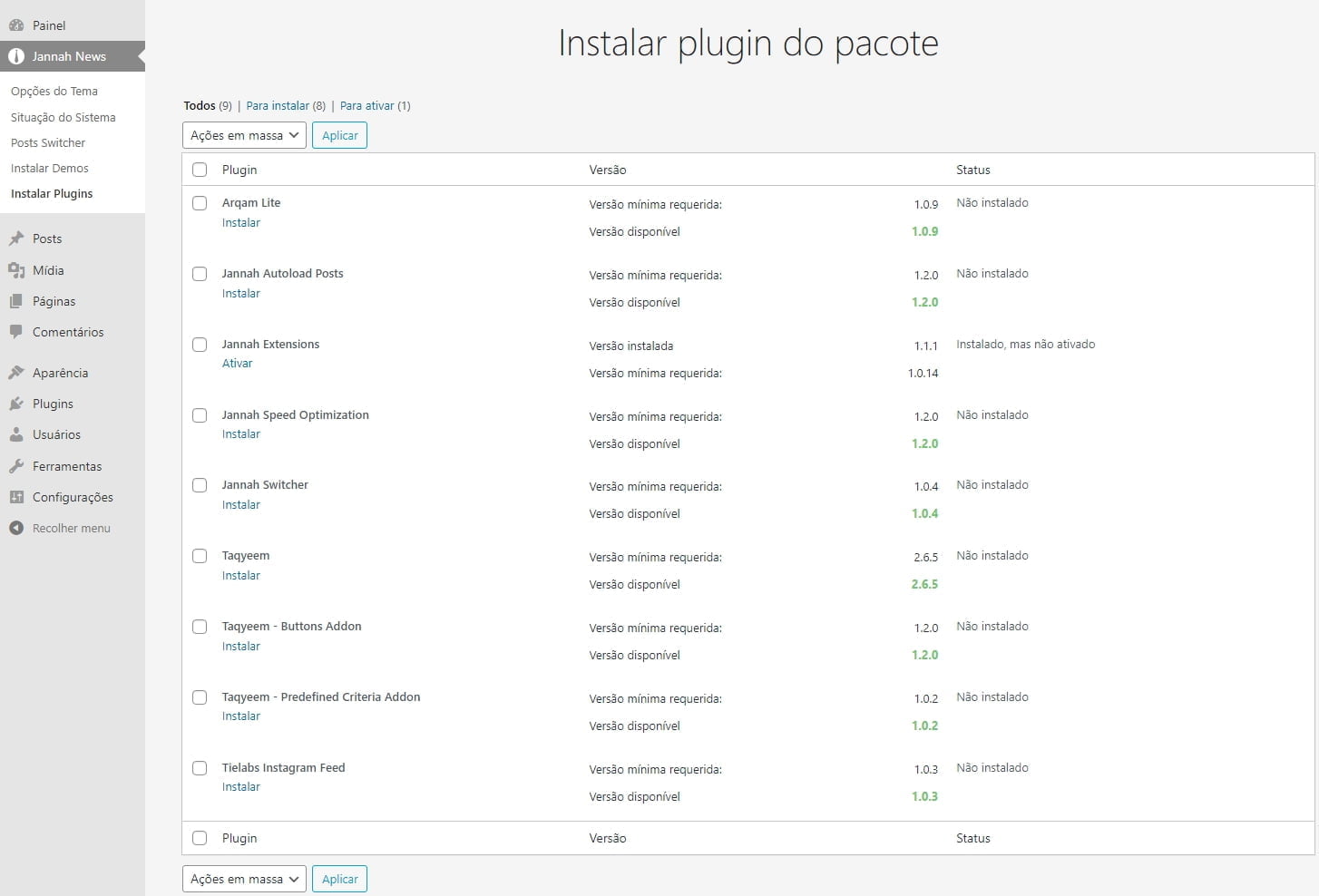Open Instalar Plugins submenu item
The width and height of the screenshot is (1319, 896).
tap(52, 193)
